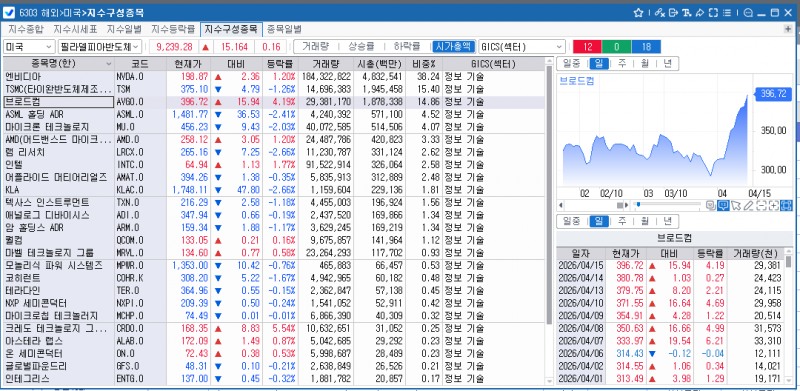
Task: Open 지수일별 tab
Action: (124, 29)
